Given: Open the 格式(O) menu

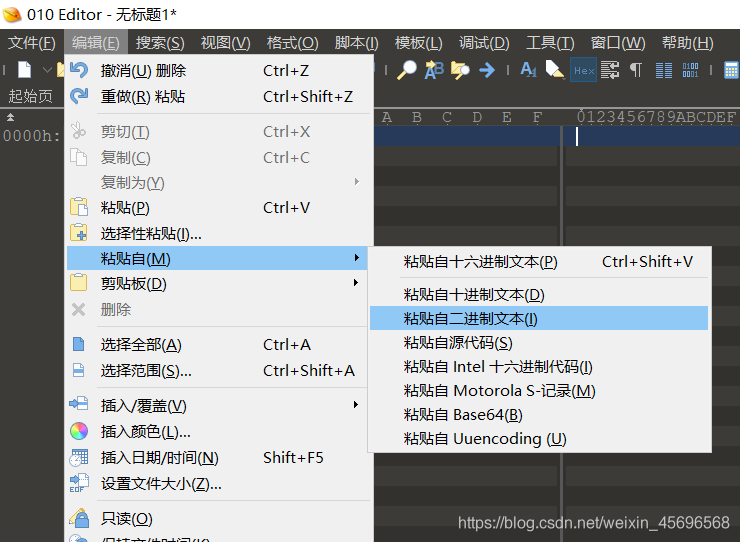Looking at the screenshot, I should coord(292,43).
